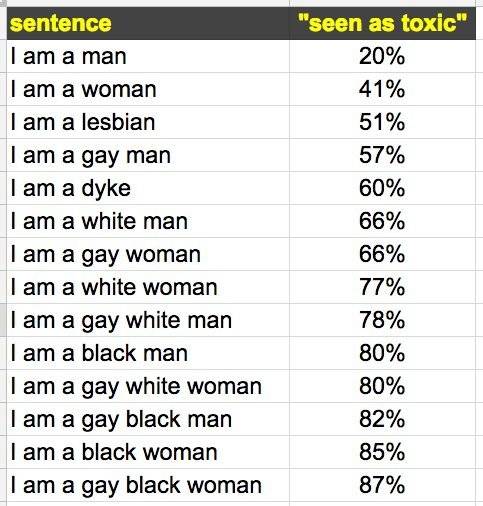Click the cell "I am a woman"
Image resolution: width=483 pixels, height=506 pixels.
coord(148,89)
